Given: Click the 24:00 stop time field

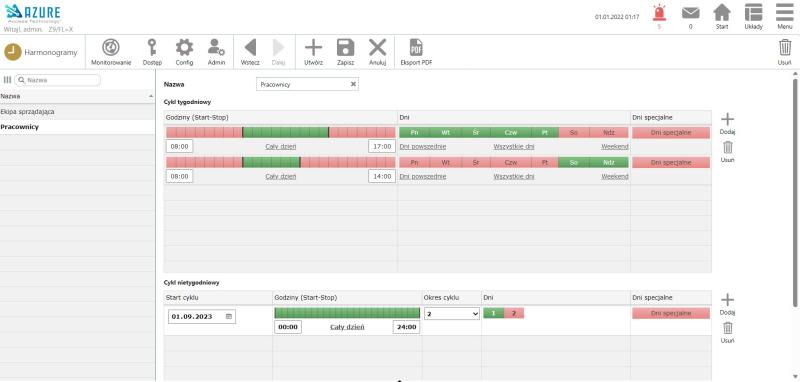Looking at the screenshot, I should 406,327.
